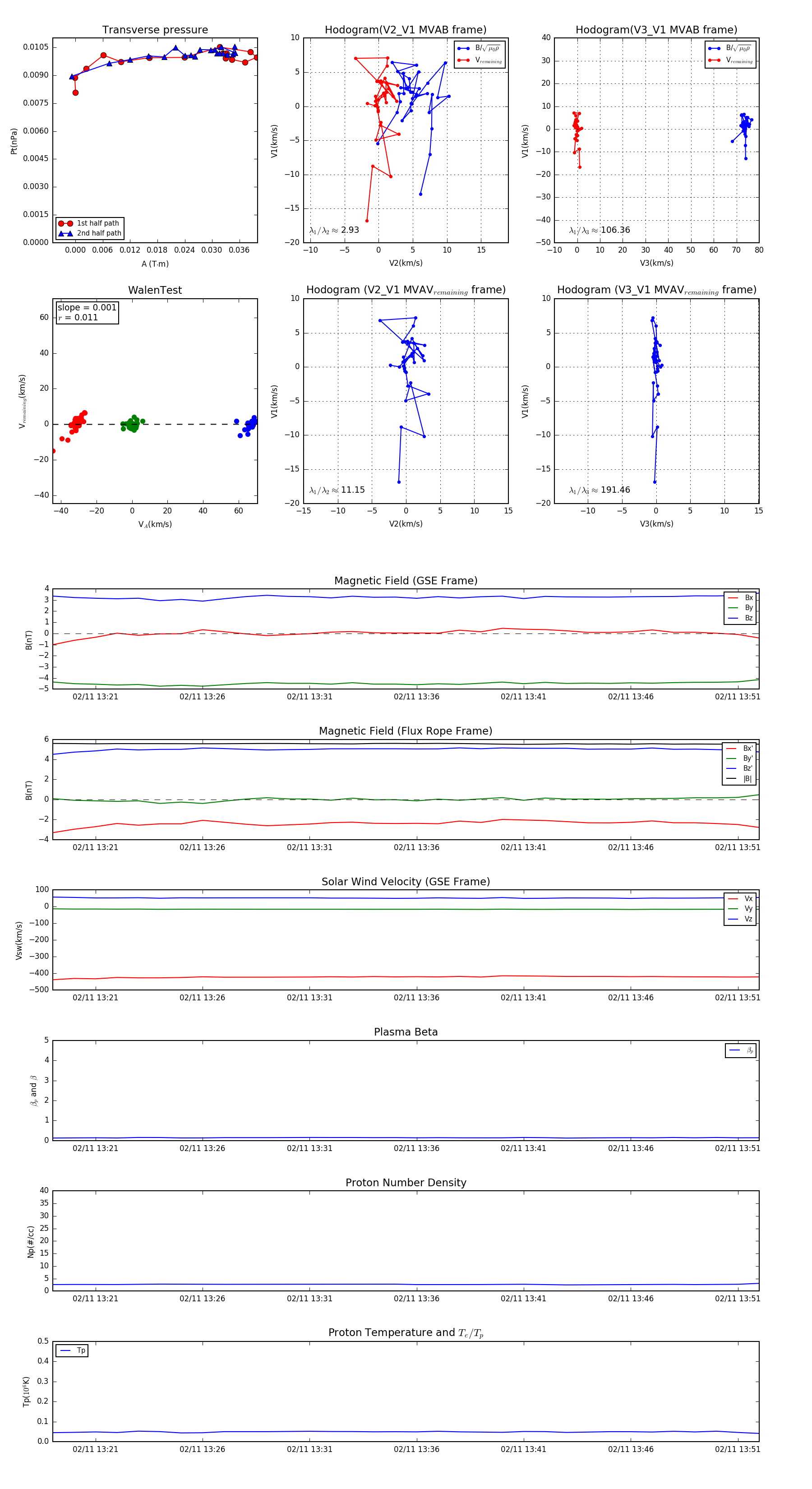
Task: Click the "0.0105" tick on Transverse pressure axis
Action: coord(36,47)
